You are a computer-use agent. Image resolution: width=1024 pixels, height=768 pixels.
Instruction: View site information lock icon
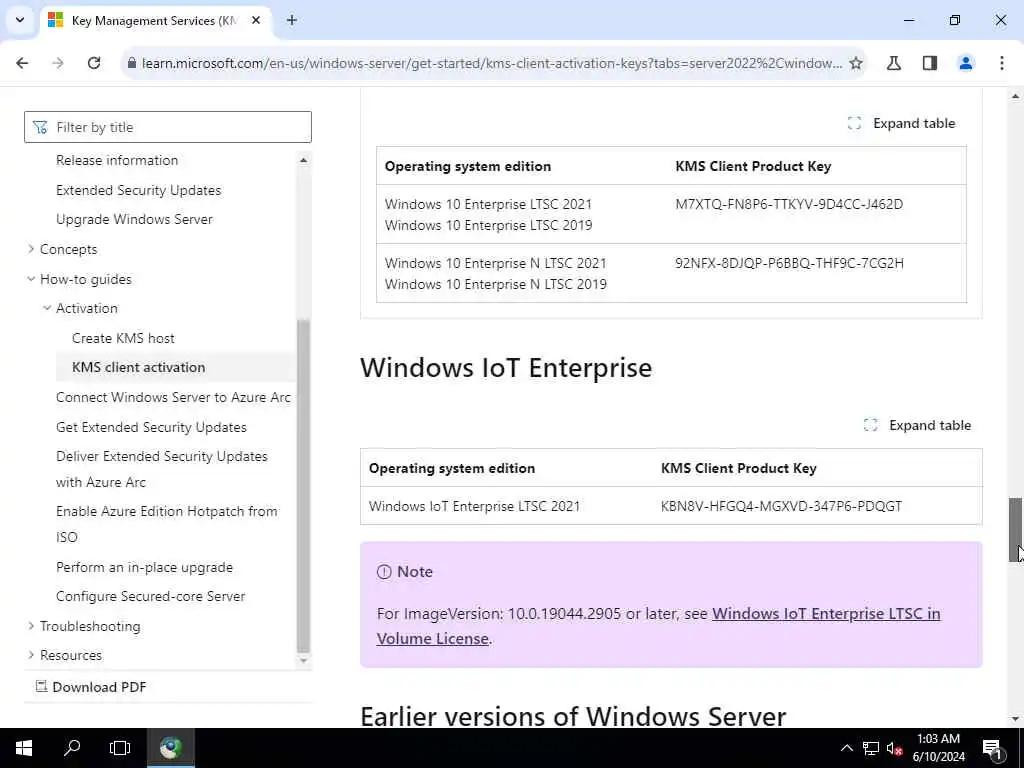[131, 63]
